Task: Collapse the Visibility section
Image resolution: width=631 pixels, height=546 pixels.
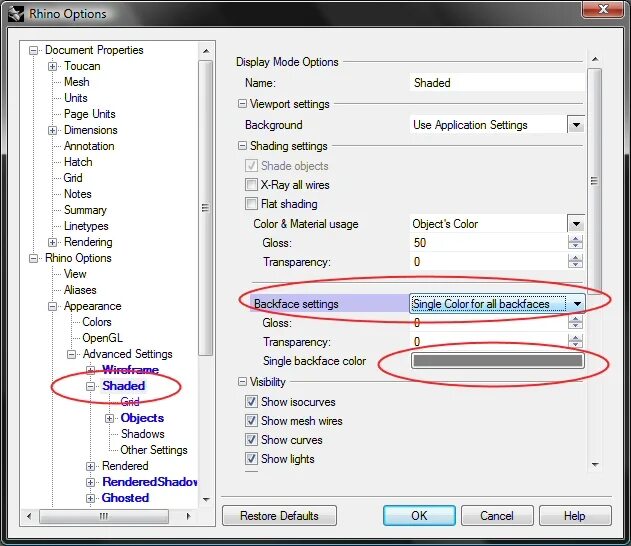Action: pos(242,381)
